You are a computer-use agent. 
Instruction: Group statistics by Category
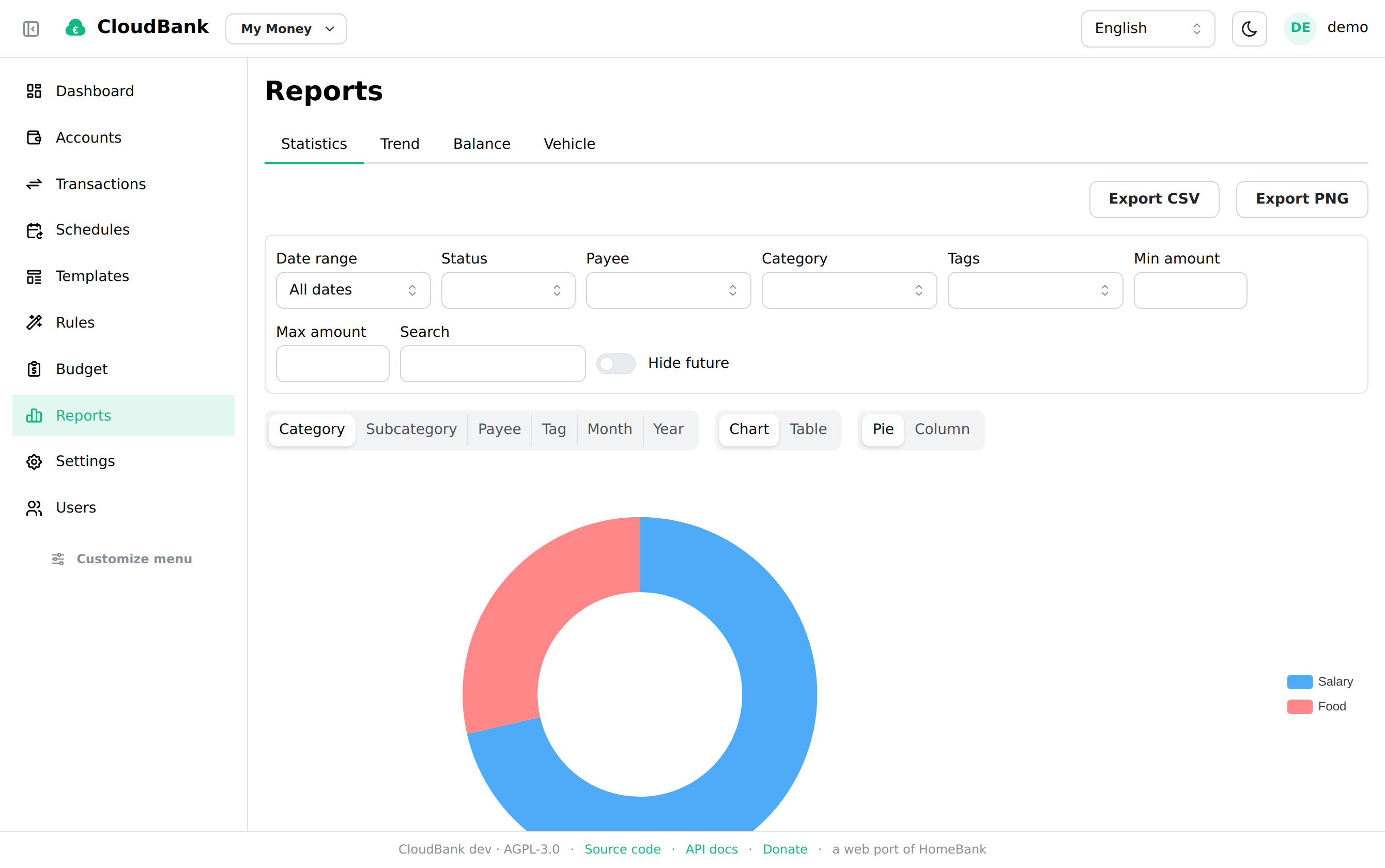pyautogui.click(x=312, y=429)
